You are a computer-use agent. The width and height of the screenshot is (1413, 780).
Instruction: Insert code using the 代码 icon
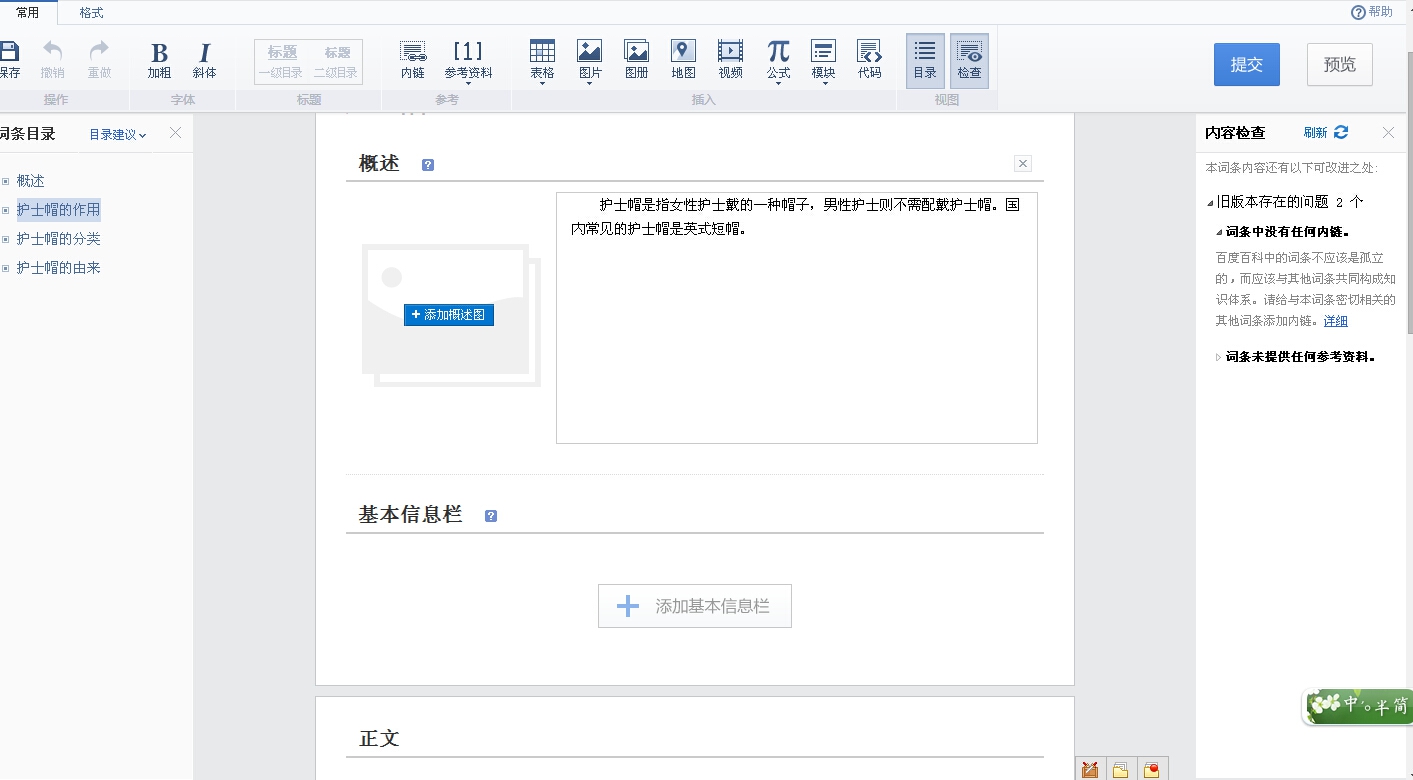coord(869,56)
